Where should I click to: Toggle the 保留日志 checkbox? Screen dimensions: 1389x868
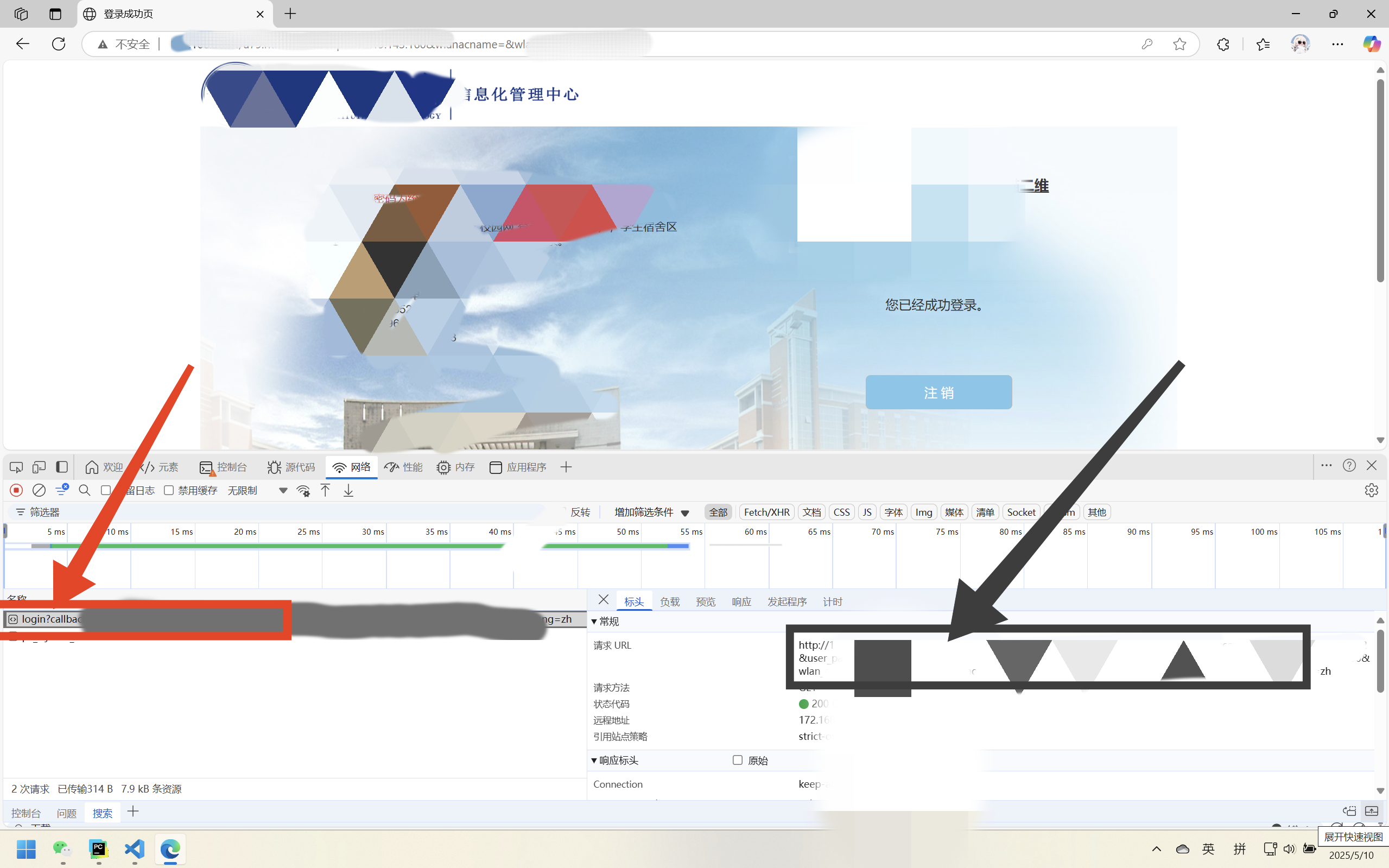106,490
